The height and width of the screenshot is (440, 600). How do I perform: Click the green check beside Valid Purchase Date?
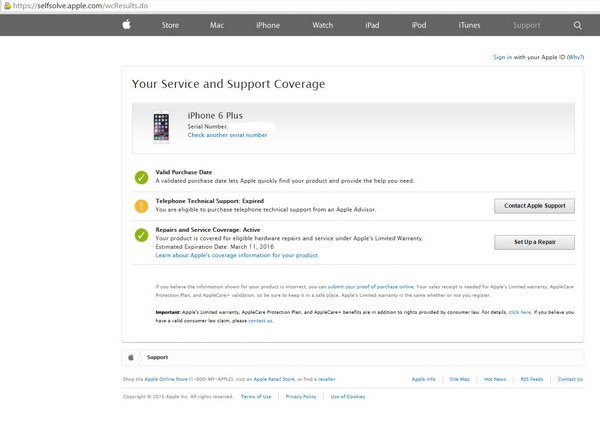(x=142, y=177)
